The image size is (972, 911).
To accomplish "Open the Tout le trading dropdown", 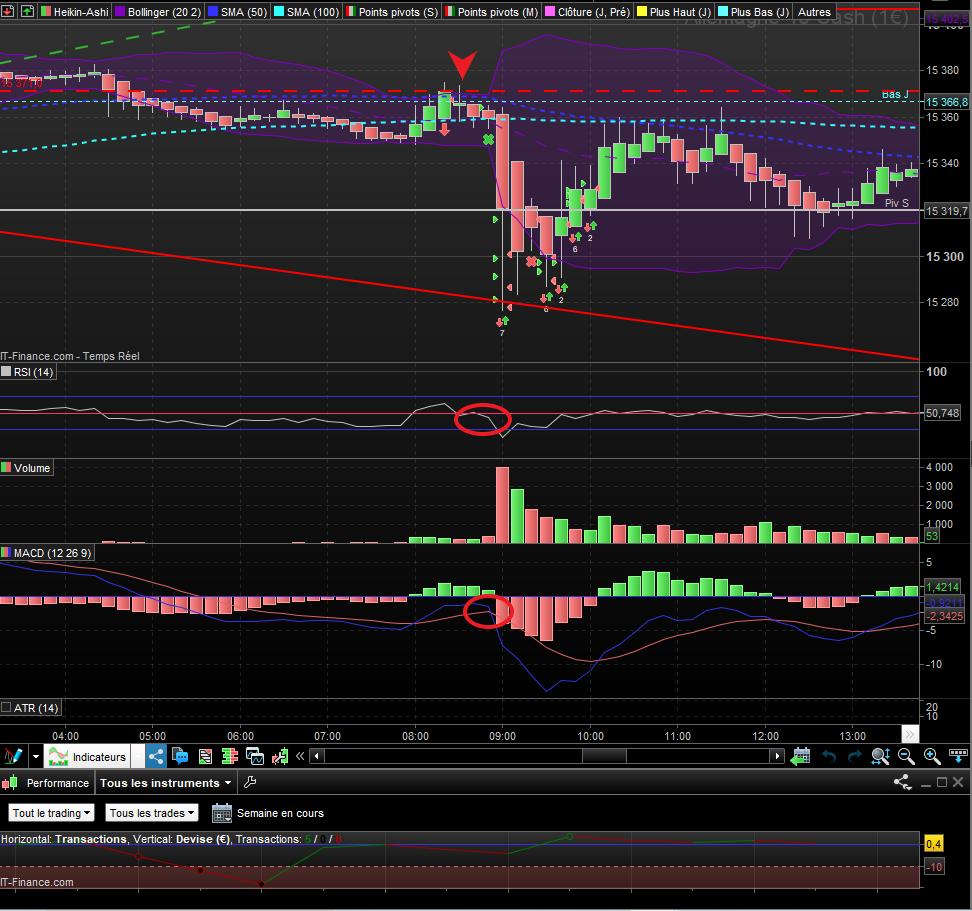I will (x=51, y=812).
